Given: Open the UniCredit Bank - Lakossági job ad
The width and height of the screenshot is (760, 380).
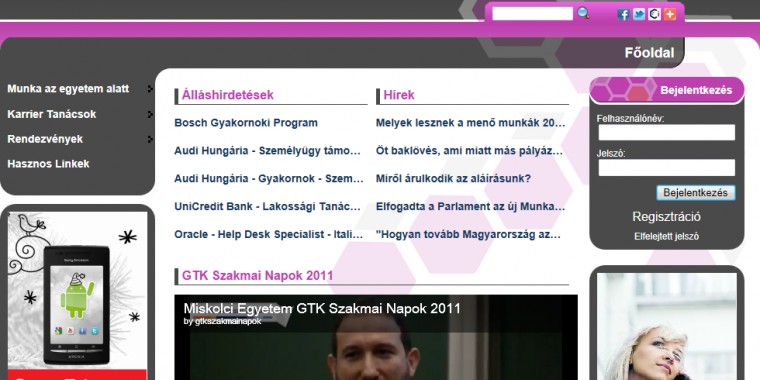Looking at the screenshot, I should [x=268, y=206].
